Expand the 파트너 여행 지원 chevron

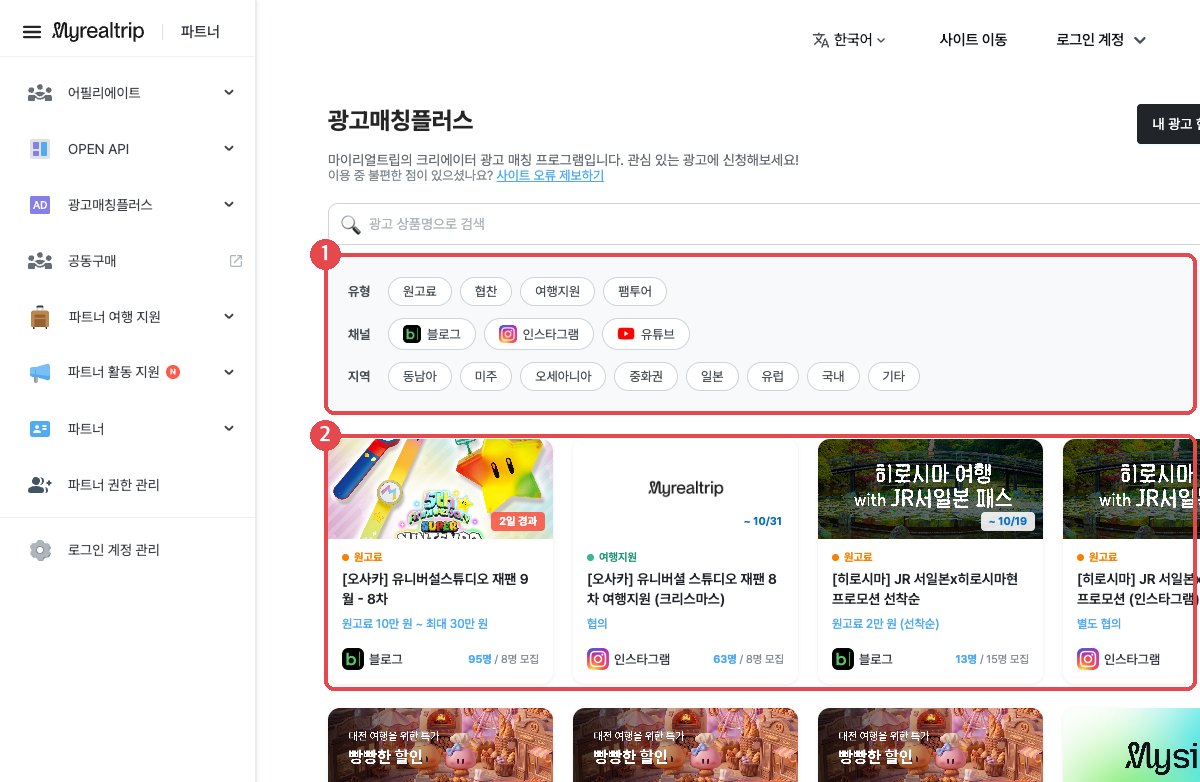pos(229,317)
